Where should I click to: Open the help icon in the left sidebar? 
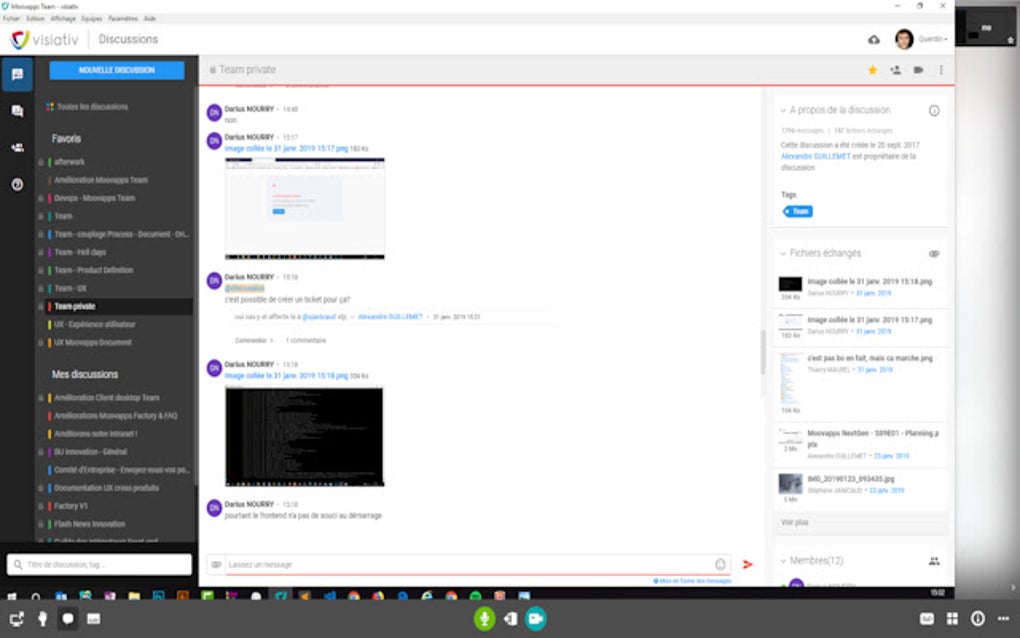pyautogui.click(x=16, y=183)
